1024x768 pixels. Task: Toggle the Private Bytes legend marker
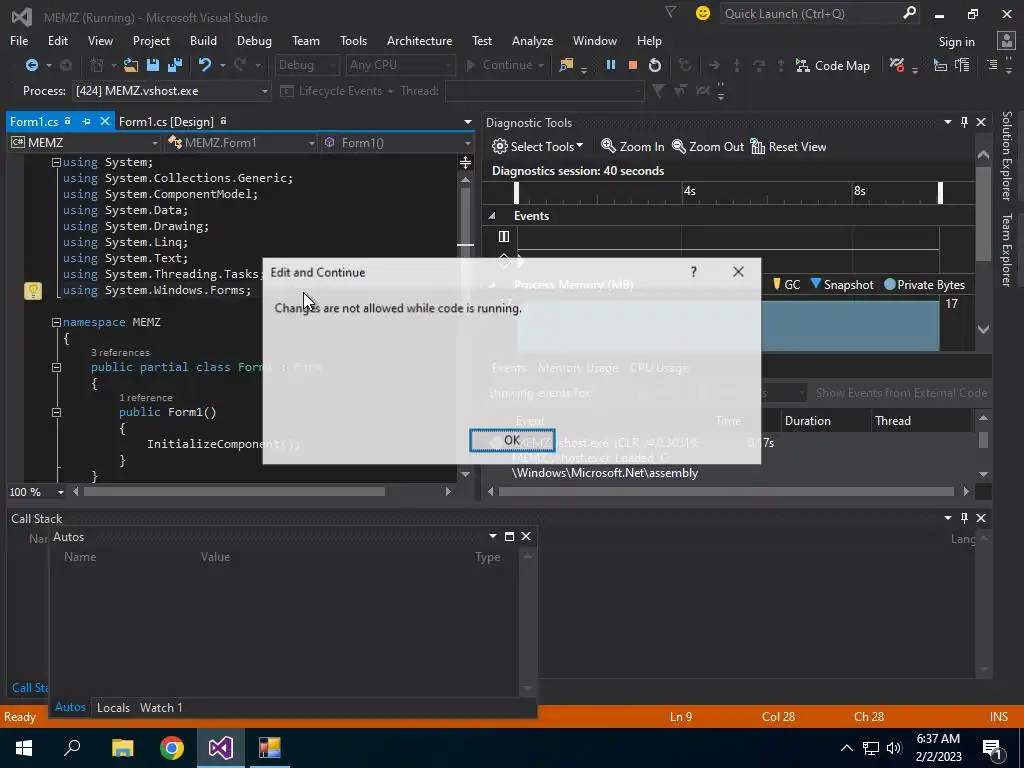[889, 285]
